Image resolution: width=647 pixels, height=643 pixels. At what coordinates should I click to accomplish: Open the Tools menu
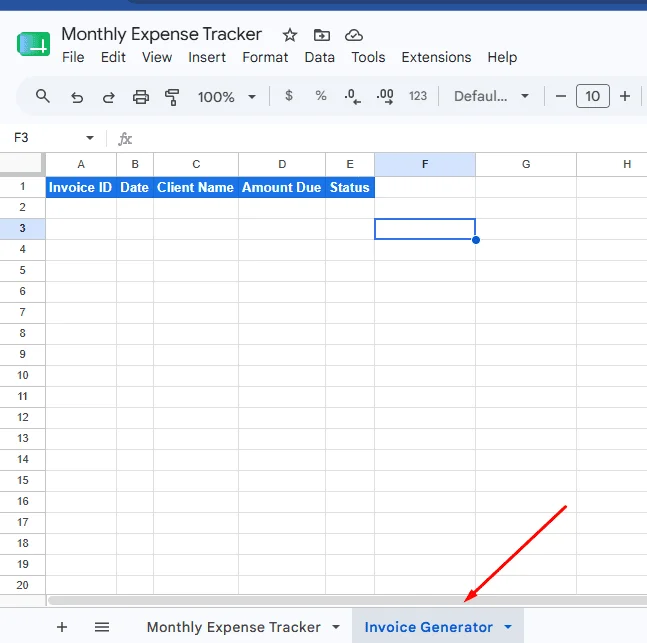(x=368, y=57)
